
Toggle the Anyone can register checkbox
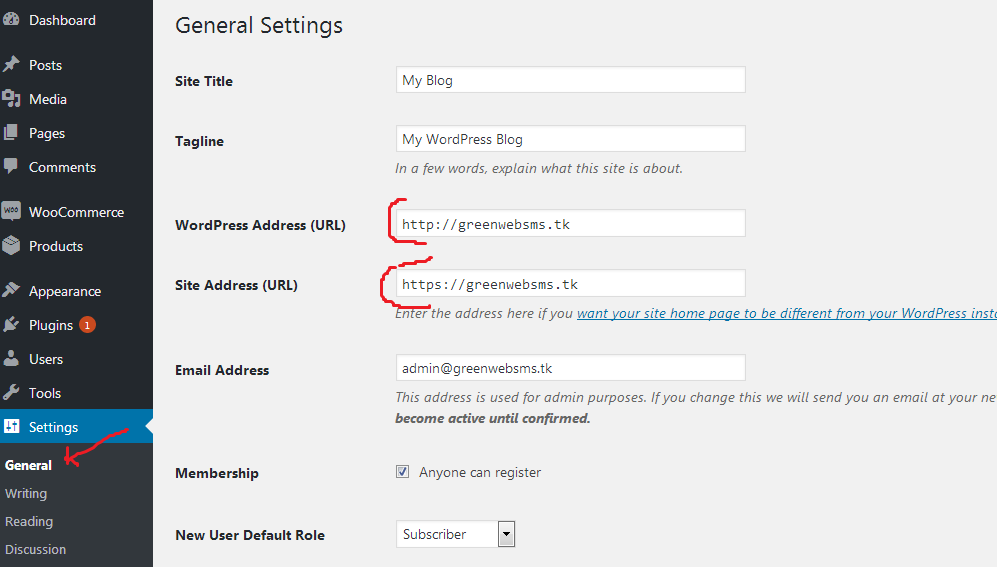click(x=402, y=472)
